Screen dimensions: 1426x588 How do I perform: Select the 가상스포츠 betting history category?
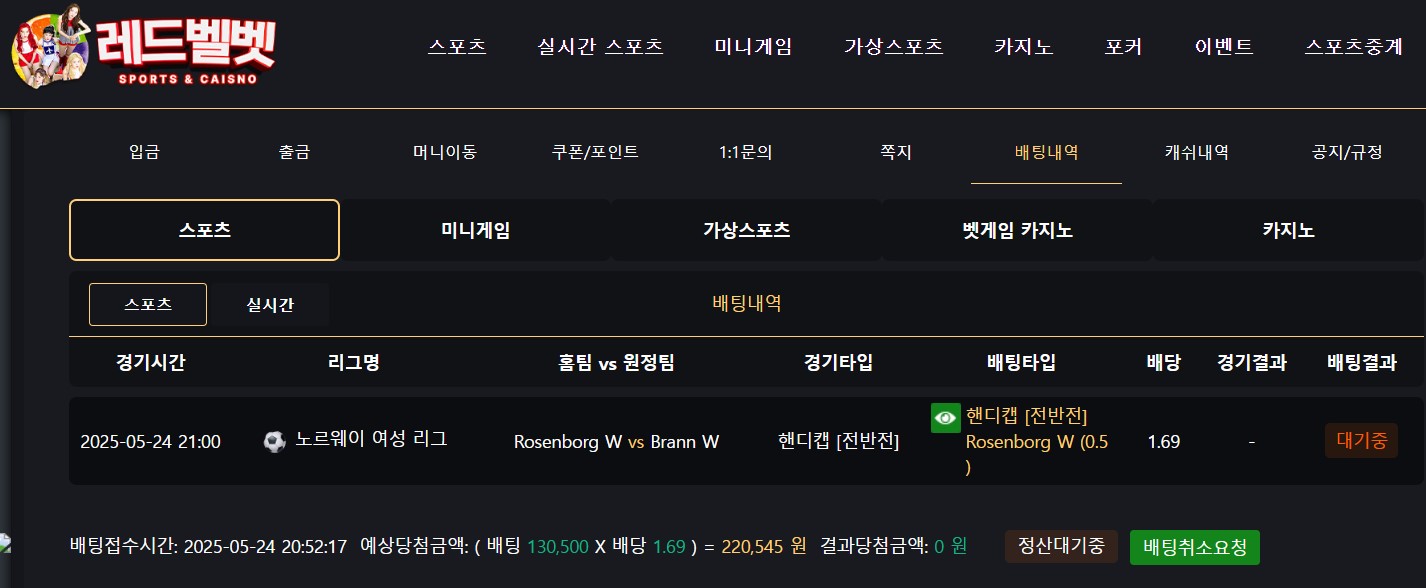click(x=746, y=230)
